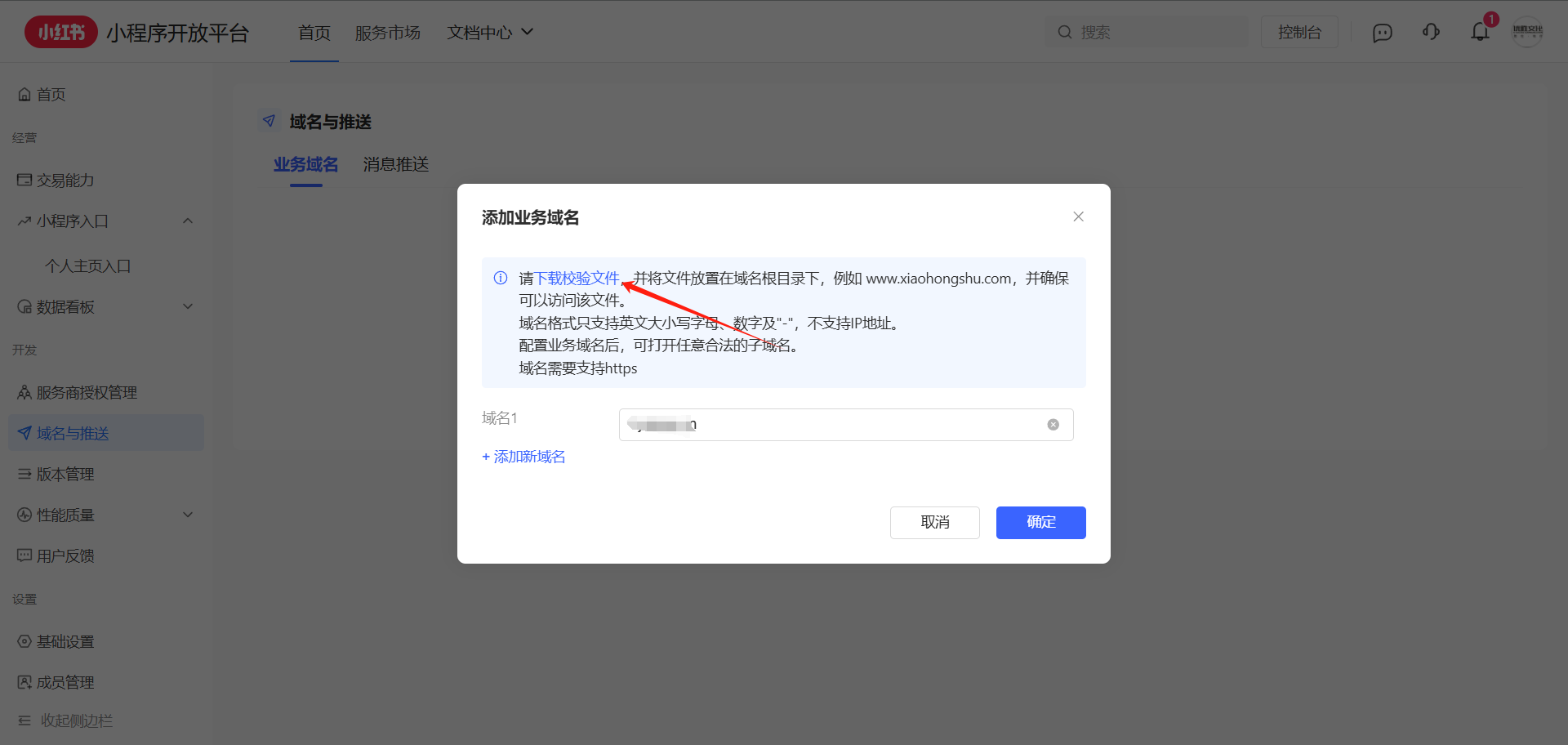
Task: Click 添加新域名 to add a domain
Action: (523, 457)
